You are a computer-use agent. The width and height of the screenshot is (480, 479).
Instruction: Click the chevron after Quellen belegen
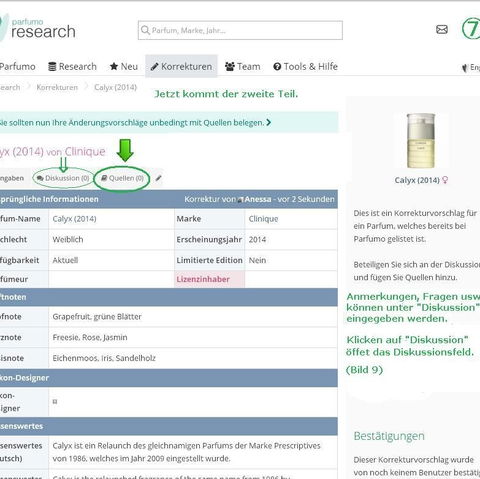(x=269, y=123)
